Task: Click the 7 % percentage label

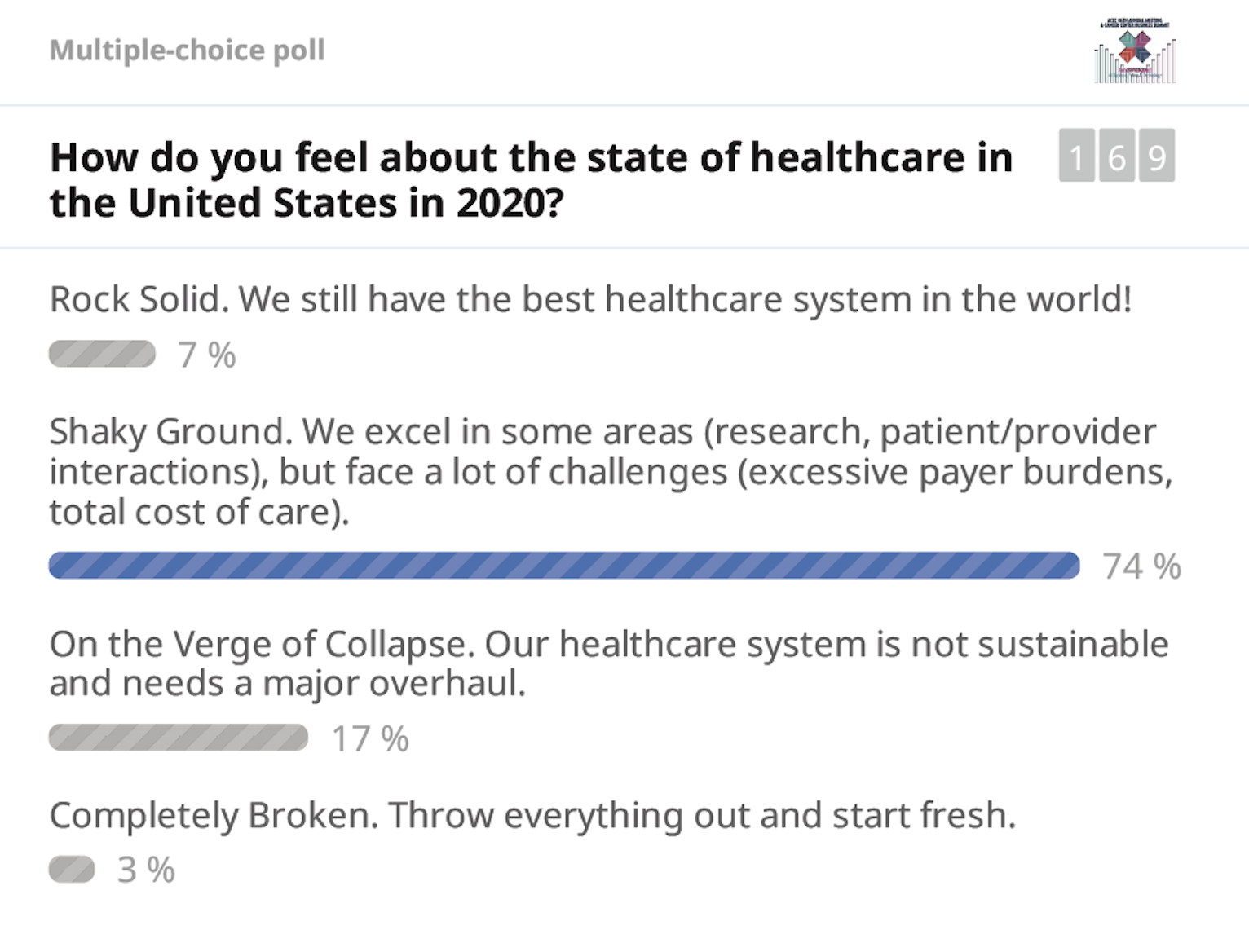Action: coord(207,355)
